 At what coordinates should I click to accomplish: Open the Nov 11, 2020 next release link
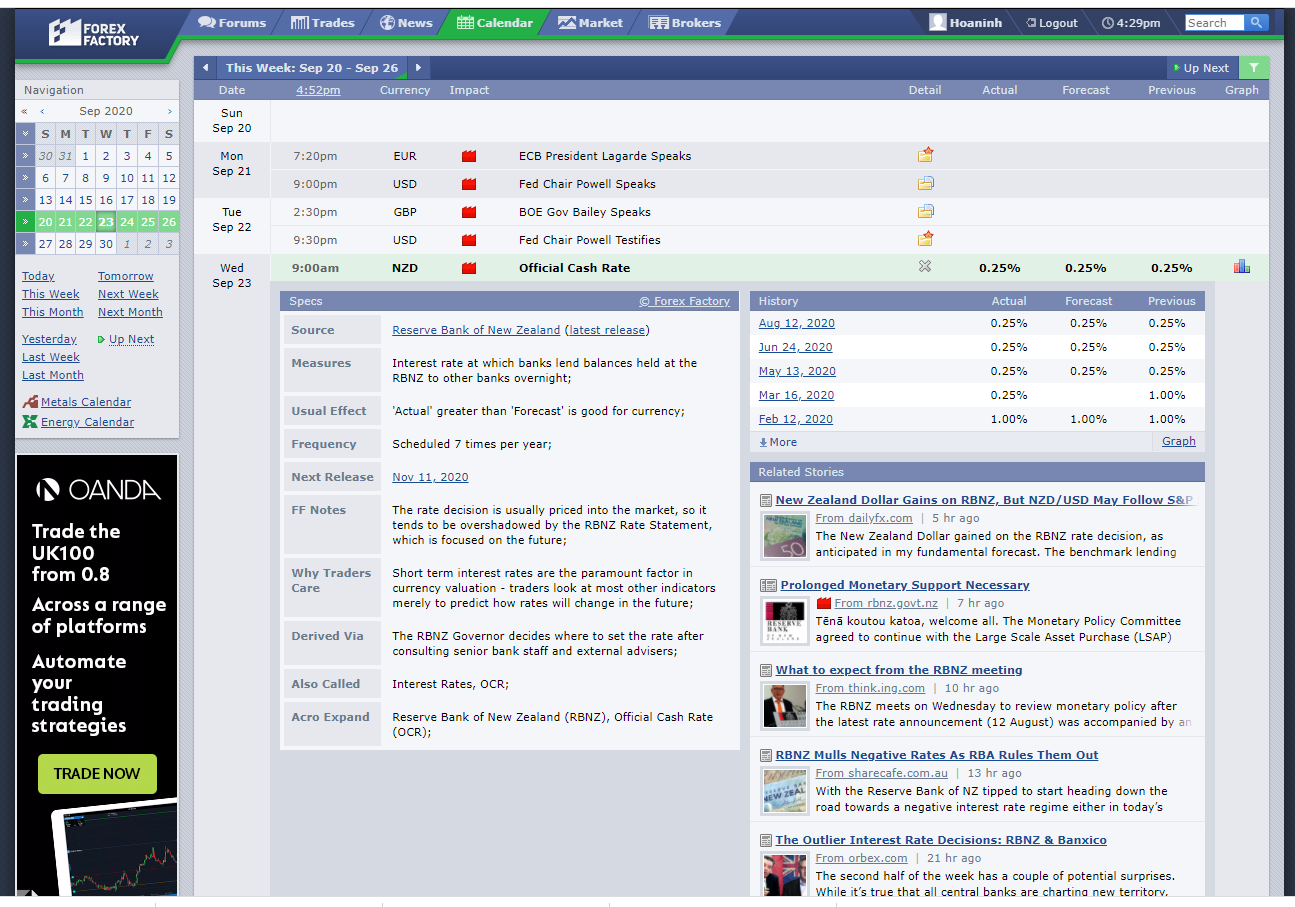430,477
